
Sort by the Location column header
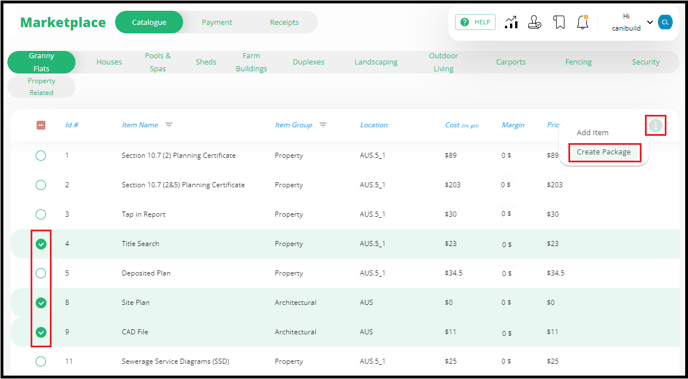coord(374,125)
